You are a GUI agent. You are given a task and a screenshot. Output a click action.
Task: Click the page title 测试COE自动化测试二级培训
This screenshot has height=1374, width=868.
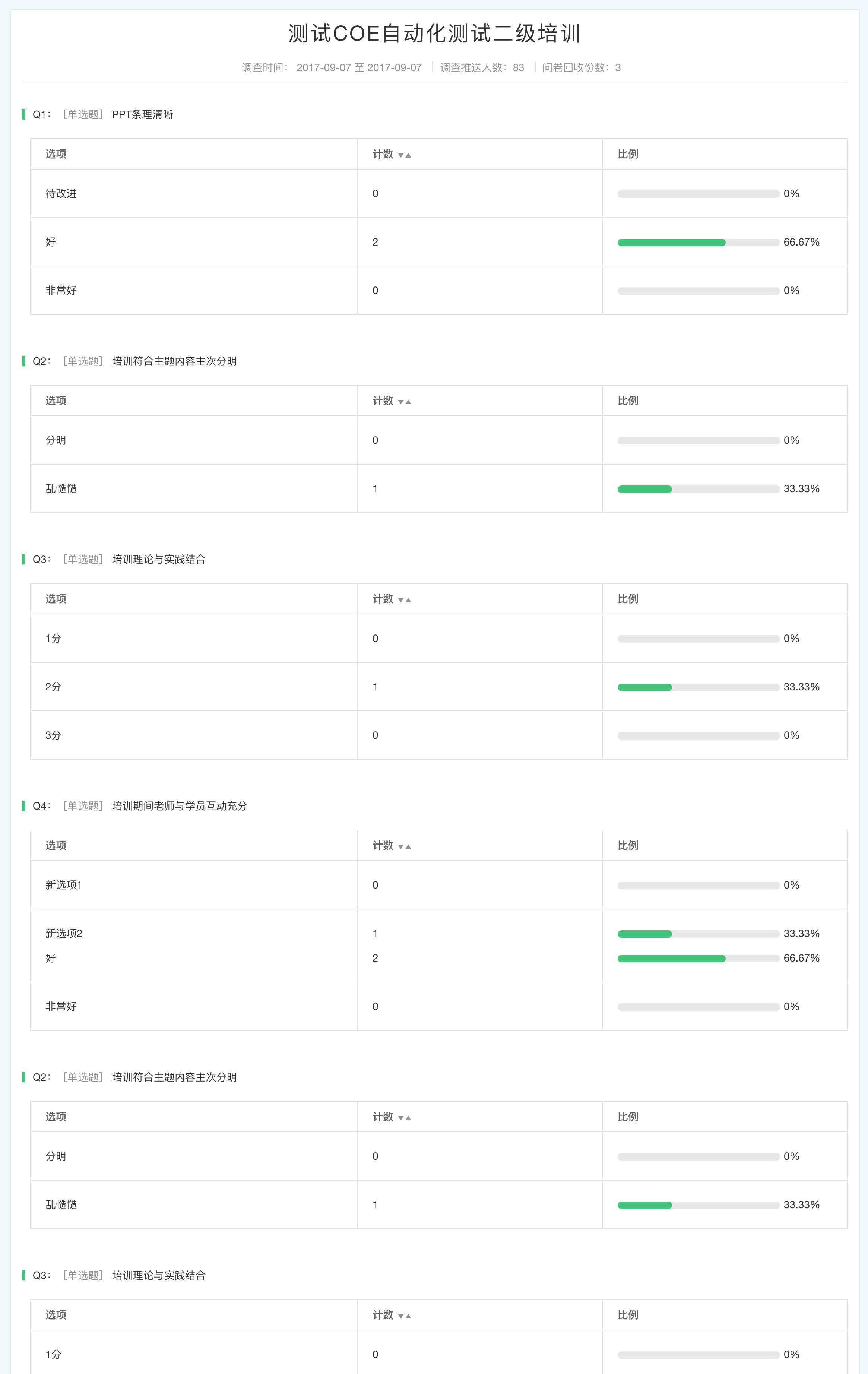[x=435, y=34]
